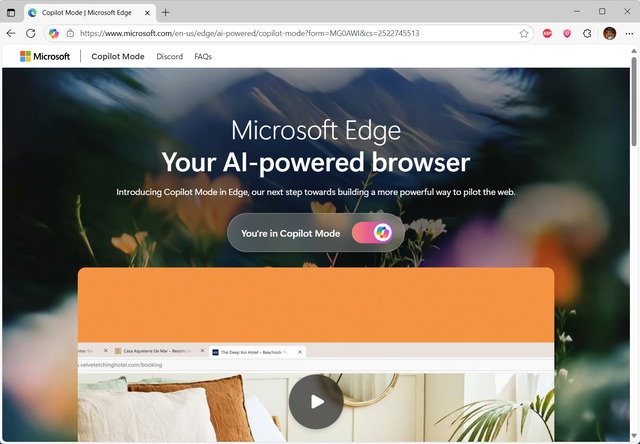Open the Discord nav link
The height and width of the screenshot is (444, 640).
tap(169, 56)
